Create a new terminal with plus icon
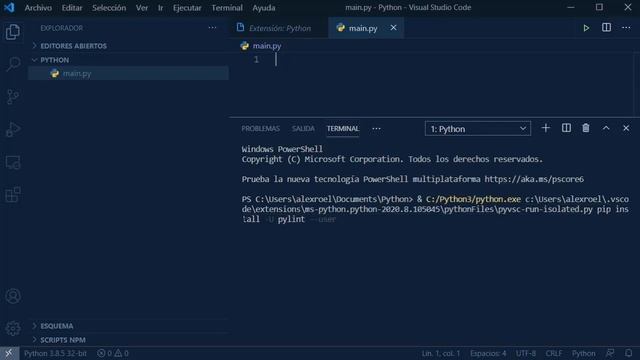 pos(545,128)
